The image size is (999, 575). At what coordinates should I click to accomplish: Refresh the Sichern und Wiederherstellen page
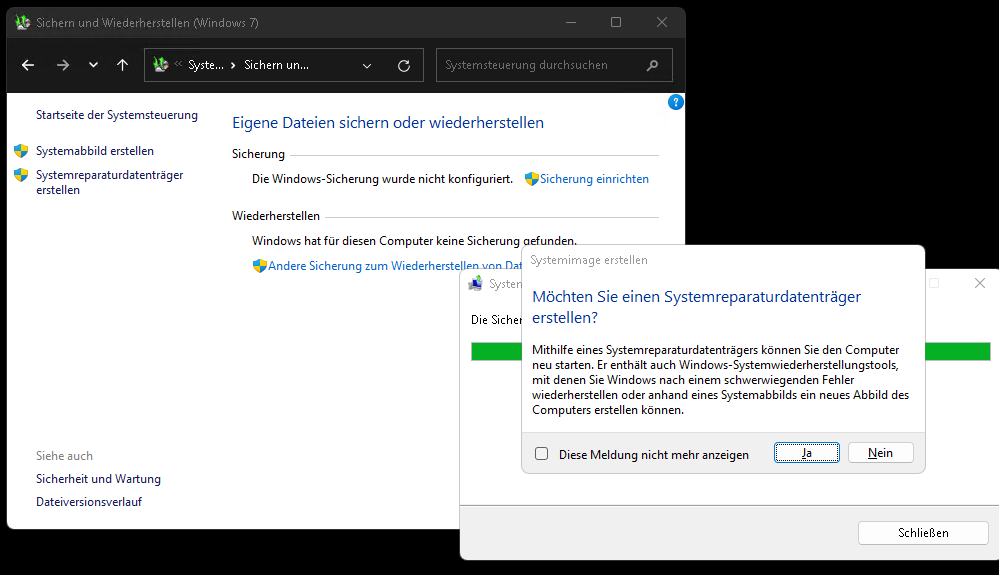click(x=404, y=66)
